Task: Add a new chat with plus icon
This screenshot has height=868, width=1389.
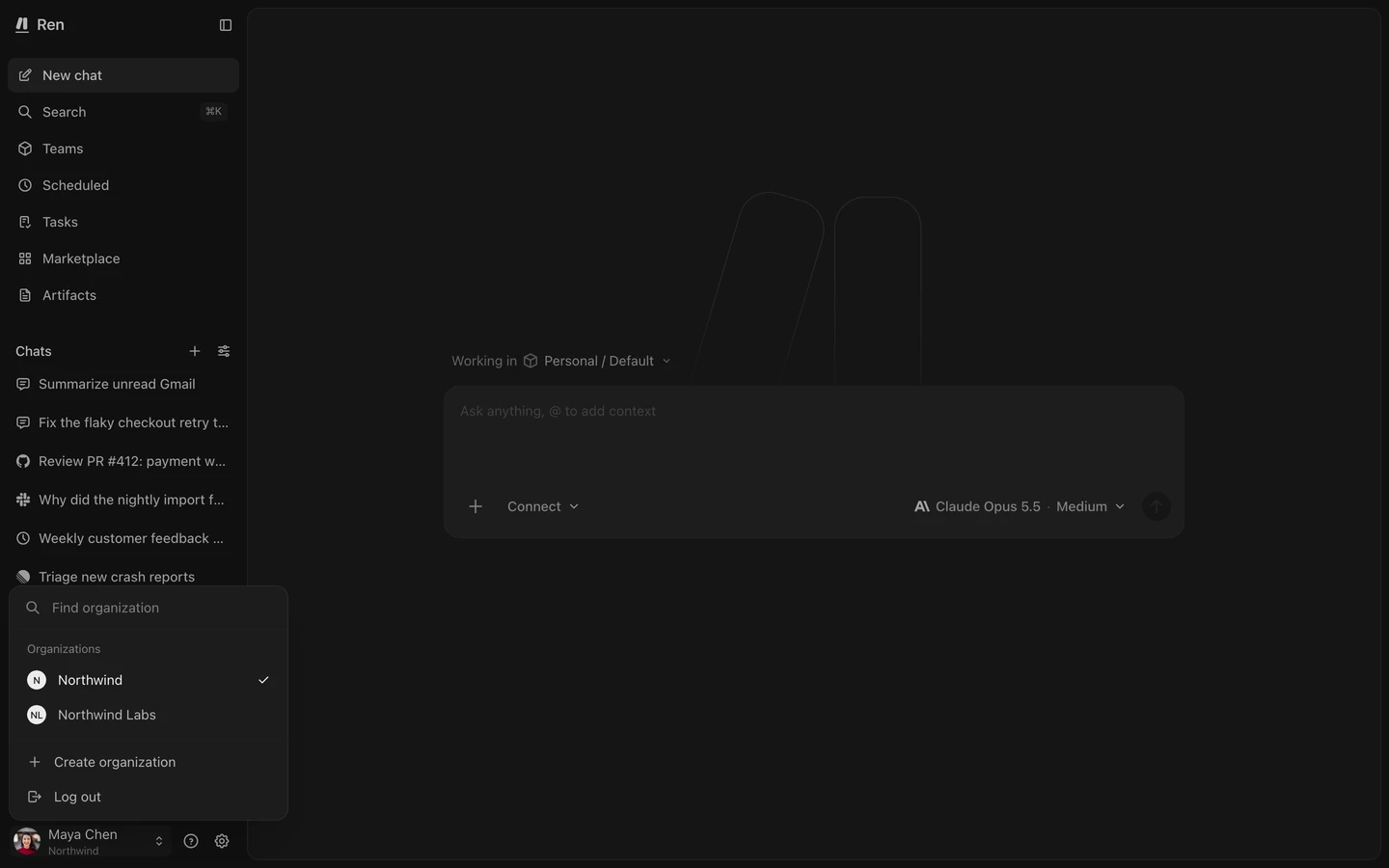Action: point(195,351)
